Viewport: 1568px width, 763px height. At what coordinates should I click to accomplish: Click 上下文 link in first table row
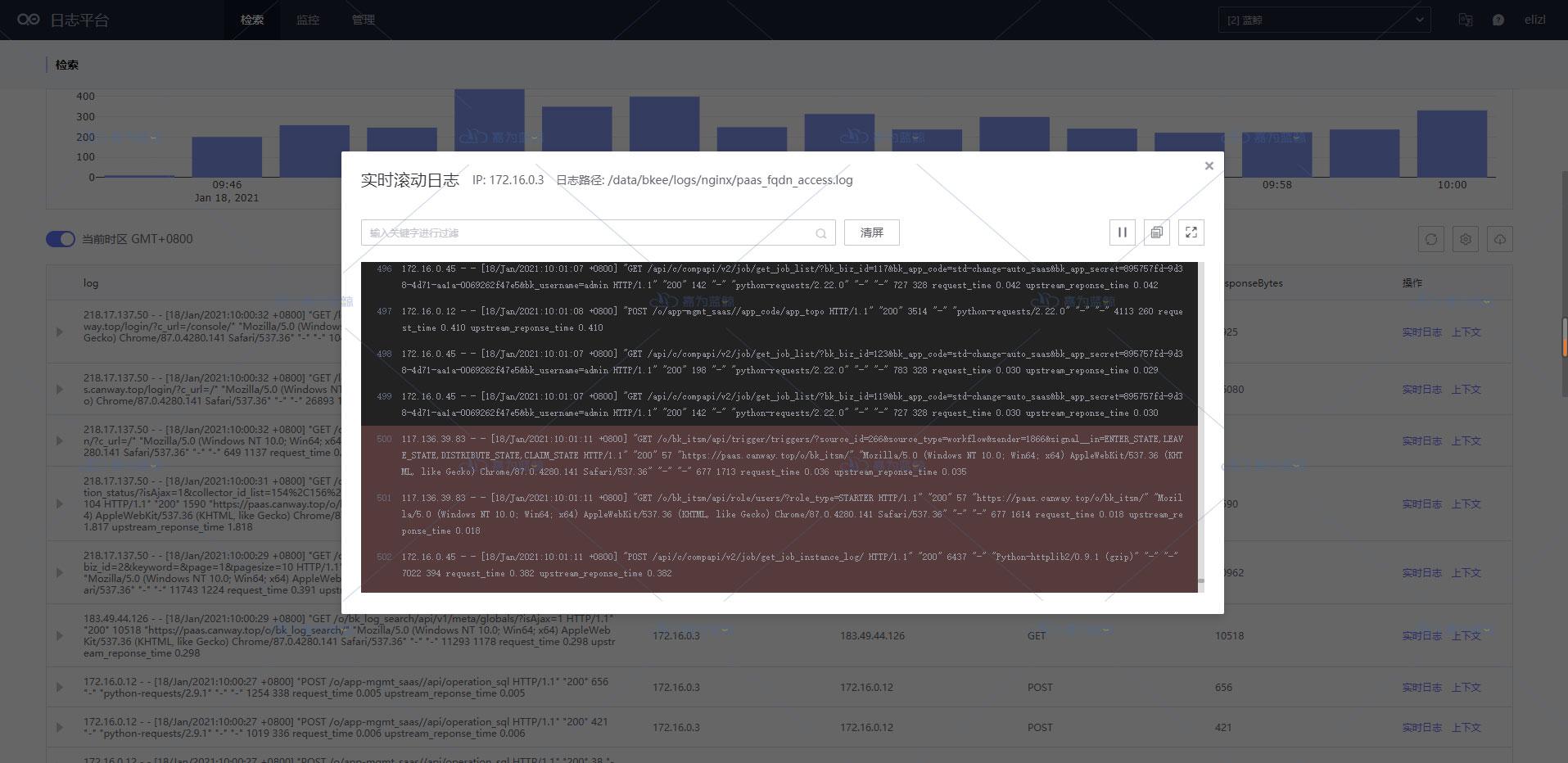click(1466, 332)
